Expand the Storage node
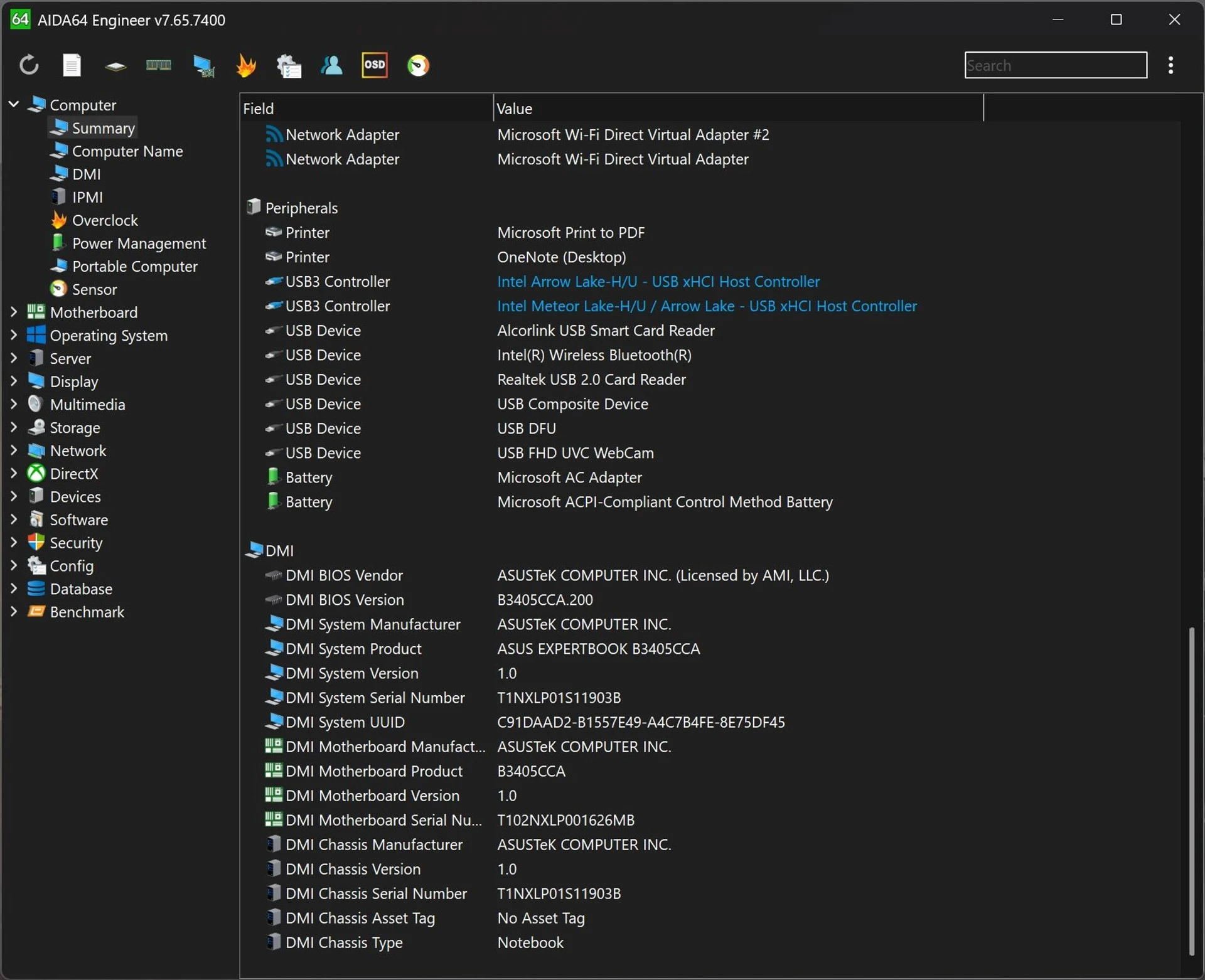 (x=14, y=427)
